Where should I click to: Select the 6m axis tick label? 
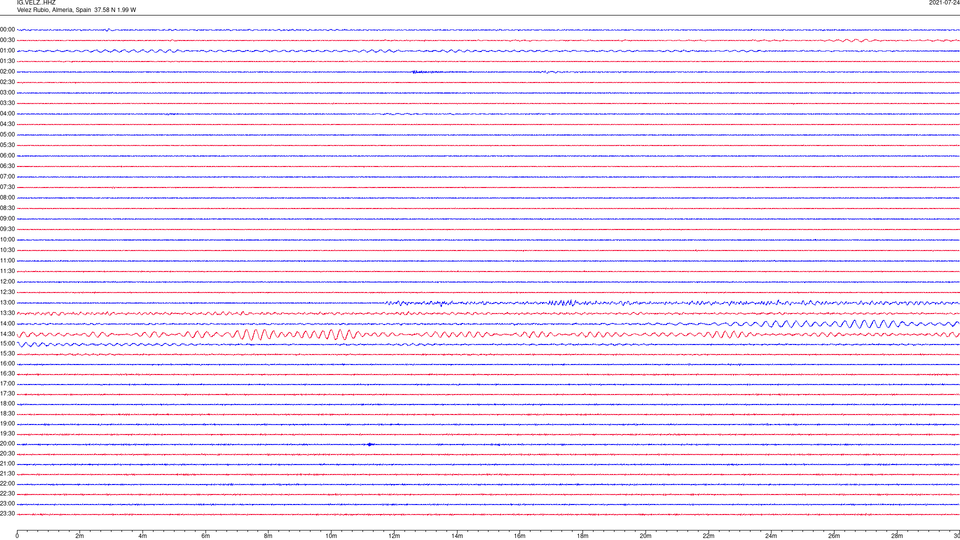point(206,536)
